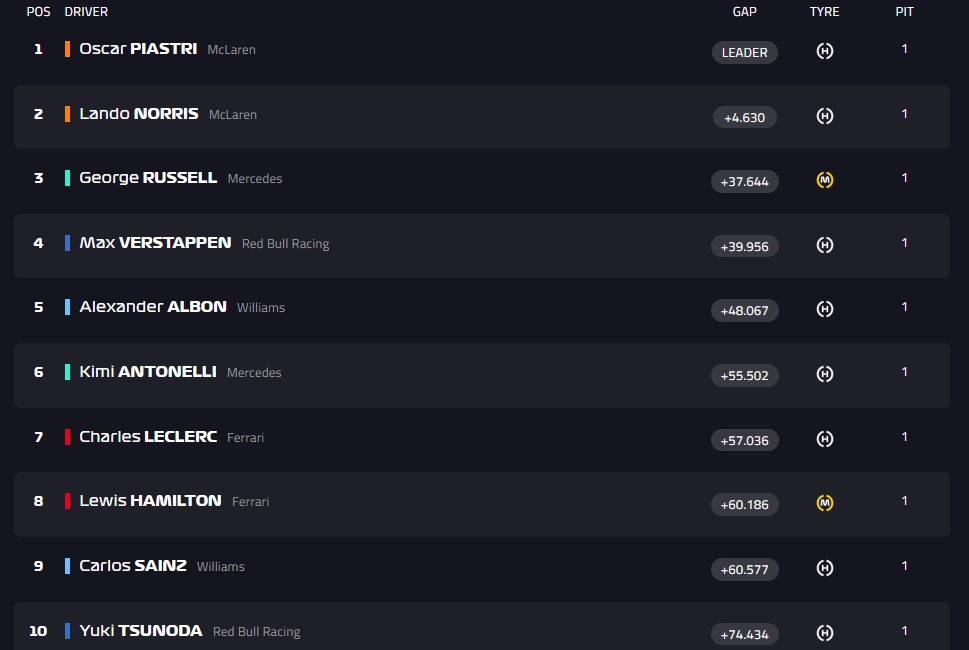Click Max Verstappen's hard tyre icon

(x=824, y=245)
